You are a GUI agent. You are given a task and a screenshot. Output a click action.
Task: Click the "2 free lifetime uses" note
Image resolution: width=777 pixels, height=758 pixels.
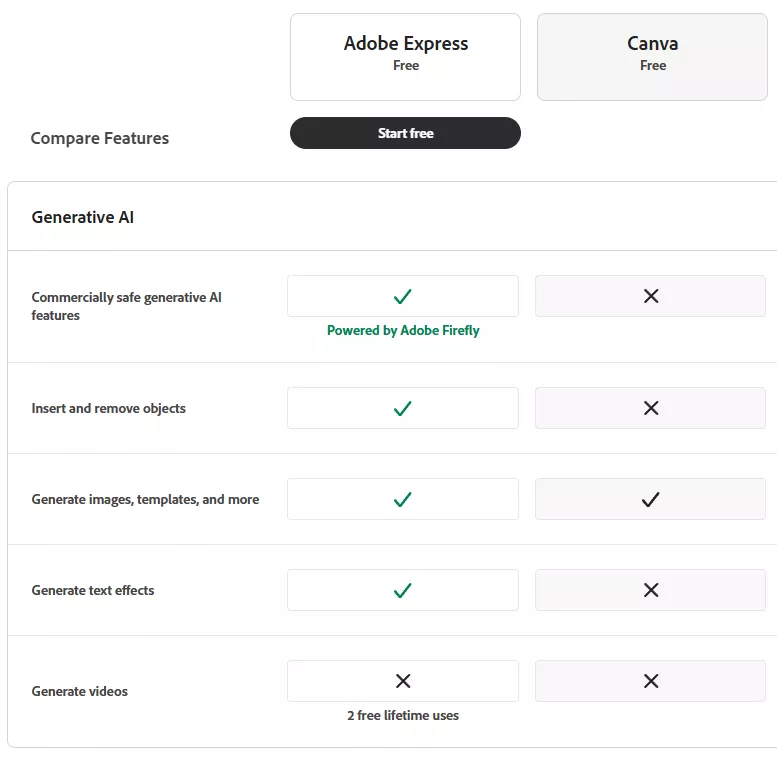403,715
